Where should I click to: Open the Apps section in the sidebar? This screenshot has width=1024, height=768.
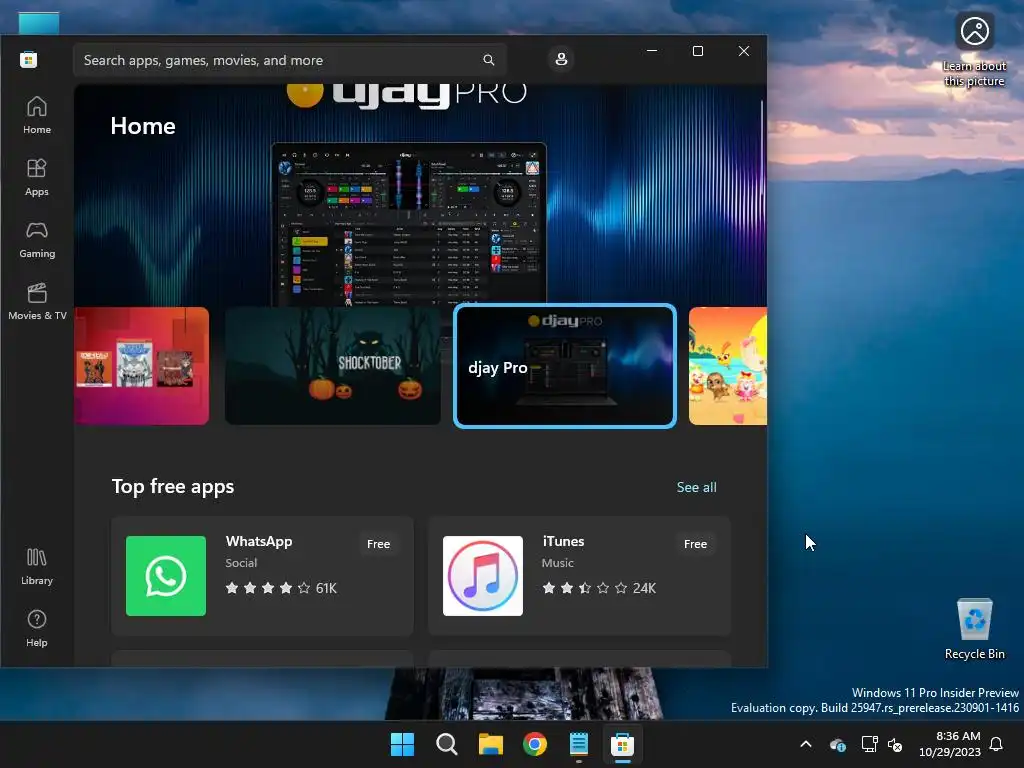(x=37, y=177)
